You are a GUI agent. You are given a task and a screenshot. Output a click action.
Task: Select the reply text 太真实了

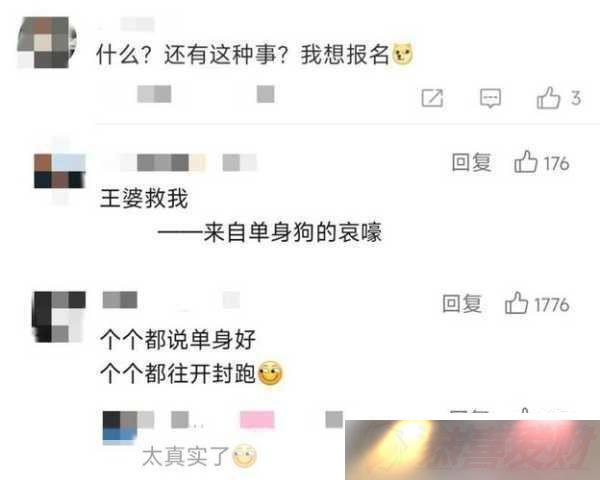pos(186,456)
